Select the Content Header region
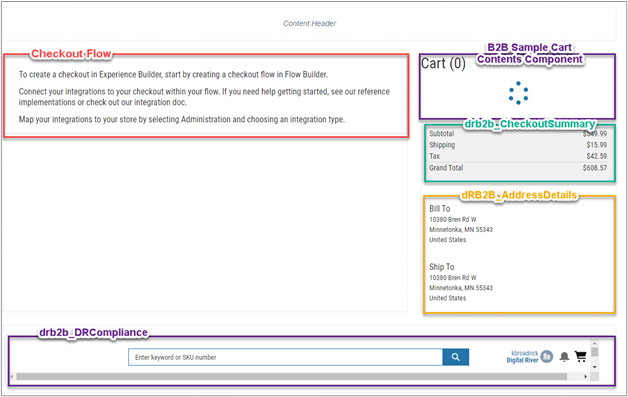This screenshot has height=397, width=628. [310, 24]
